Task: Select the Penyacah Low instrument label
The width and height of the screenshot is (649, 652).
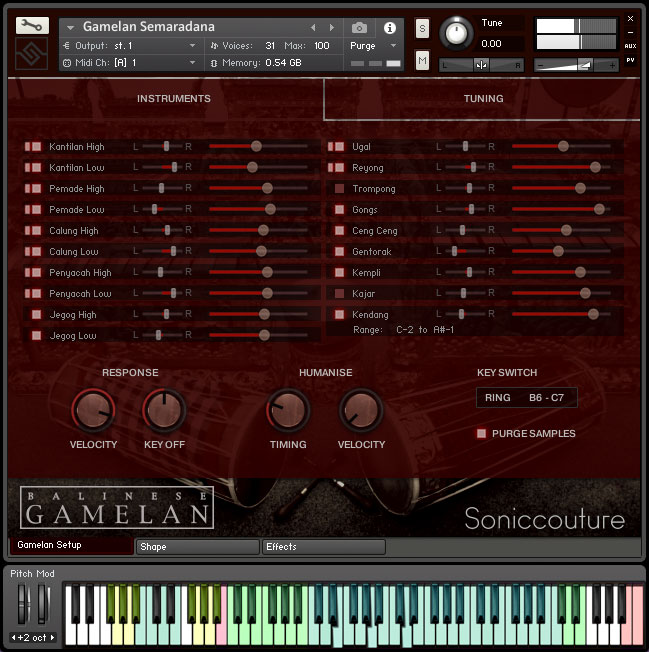Action: coord(80,294)
